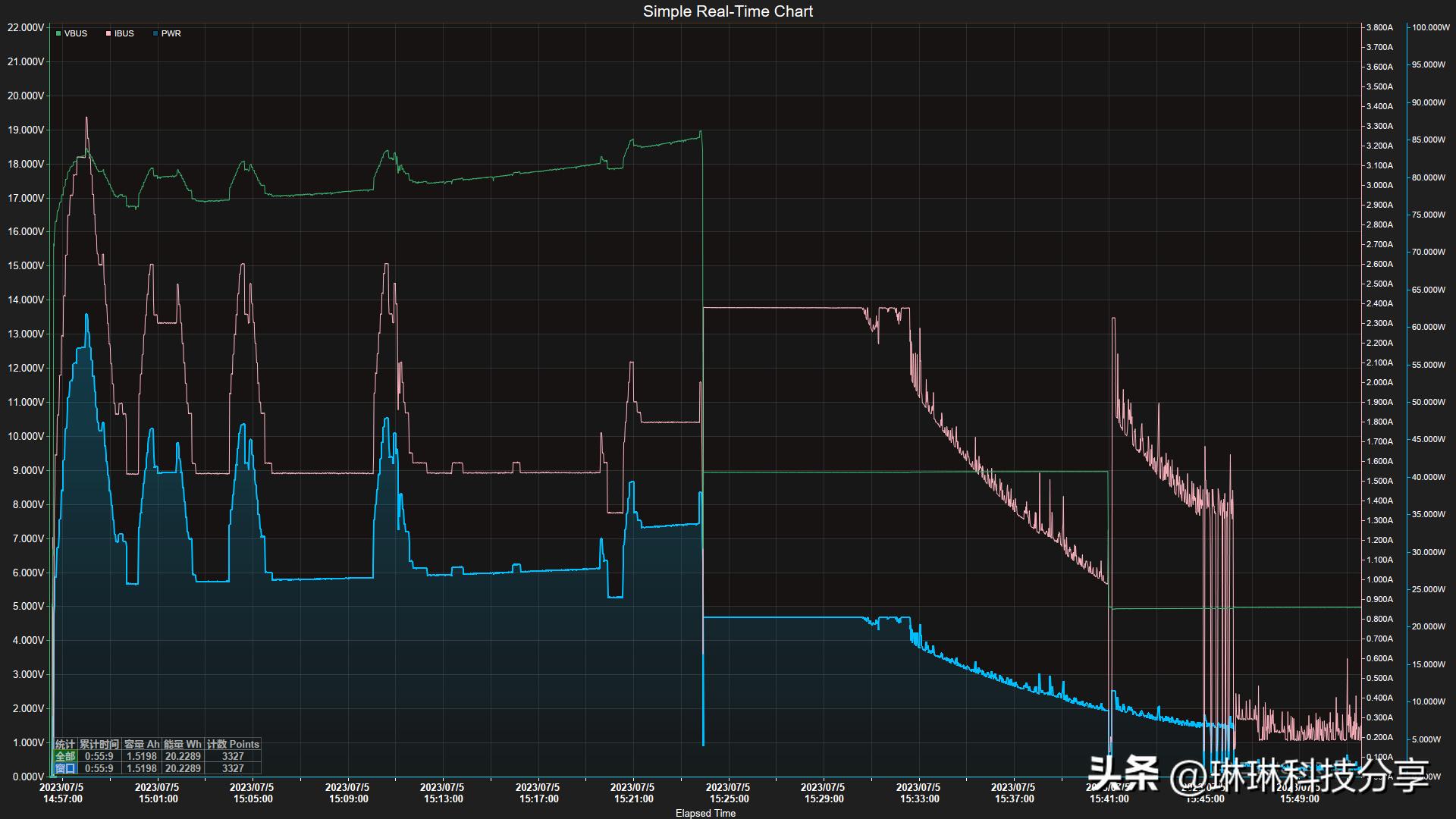Click the 3.800A current axis label
The image size is (1456, 819).
coord(1379,27)
